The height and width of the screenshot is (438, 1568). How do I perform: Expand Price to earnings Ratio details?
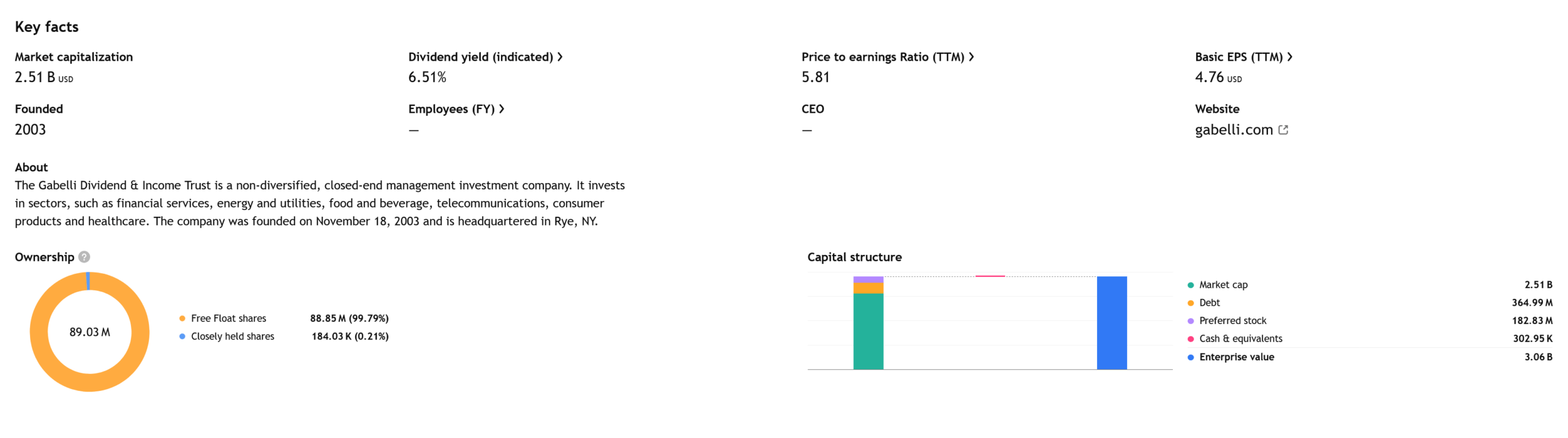point(972,56)
